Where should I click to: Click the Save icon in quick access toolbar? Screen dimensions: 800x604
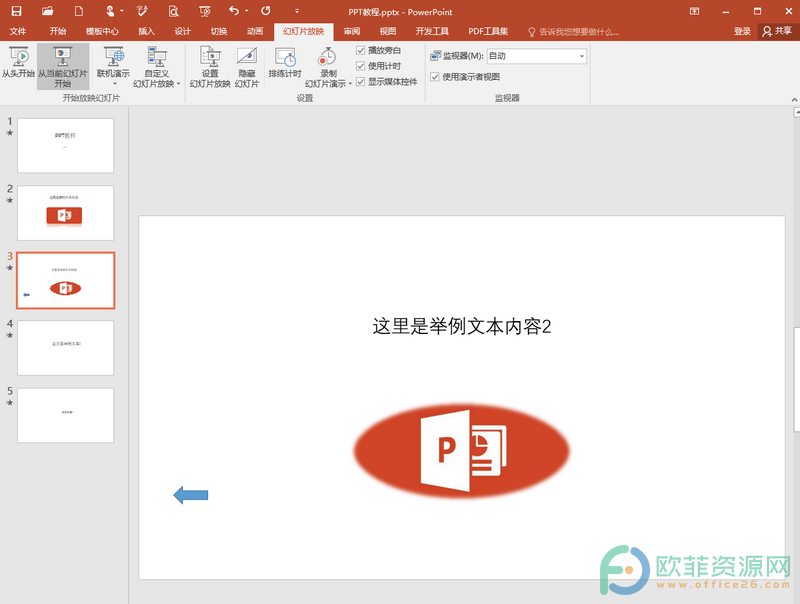pyautogui.click(x=16, y=11)
